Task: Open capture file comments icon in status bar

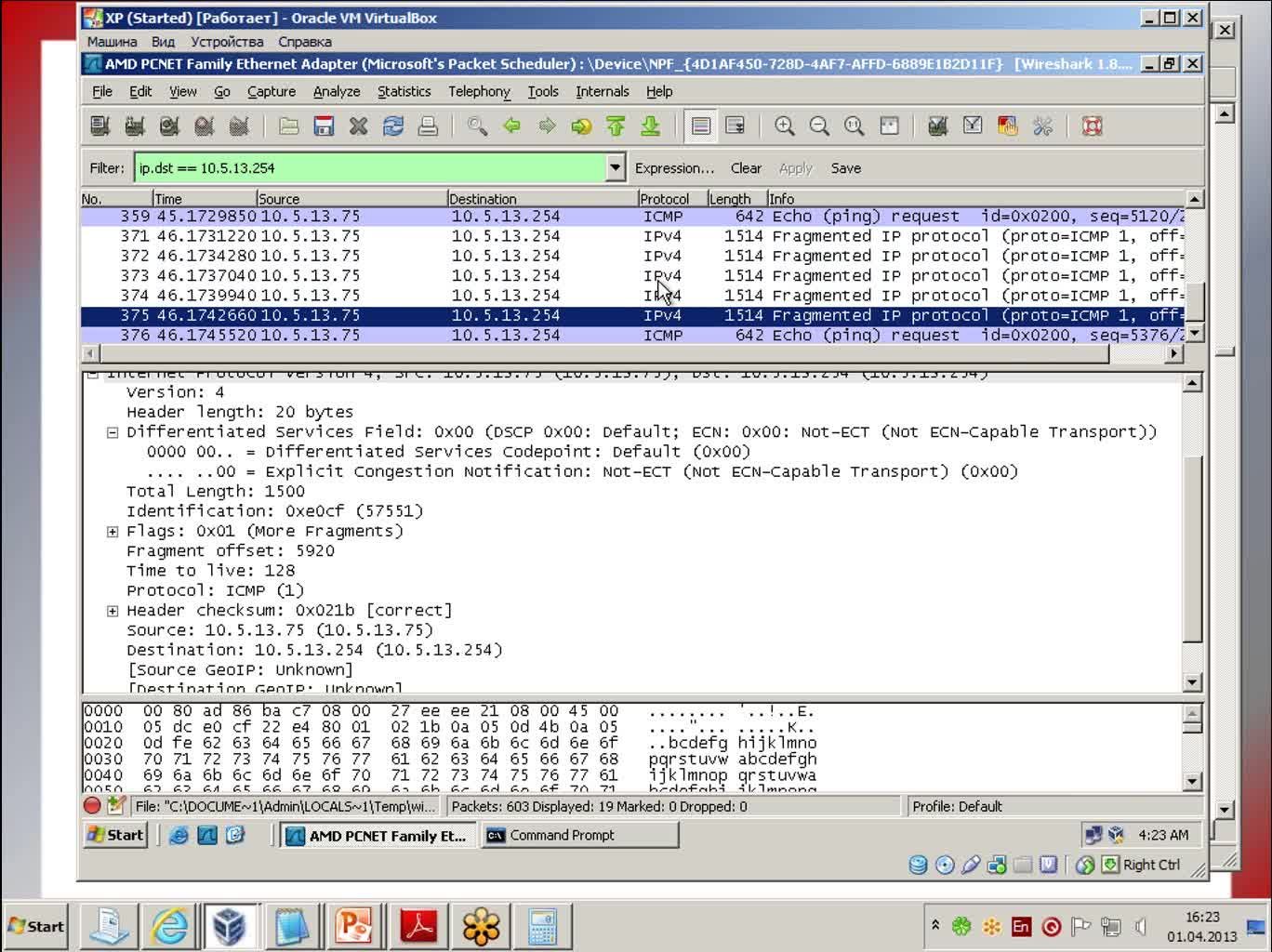Action: pos(115,806)
